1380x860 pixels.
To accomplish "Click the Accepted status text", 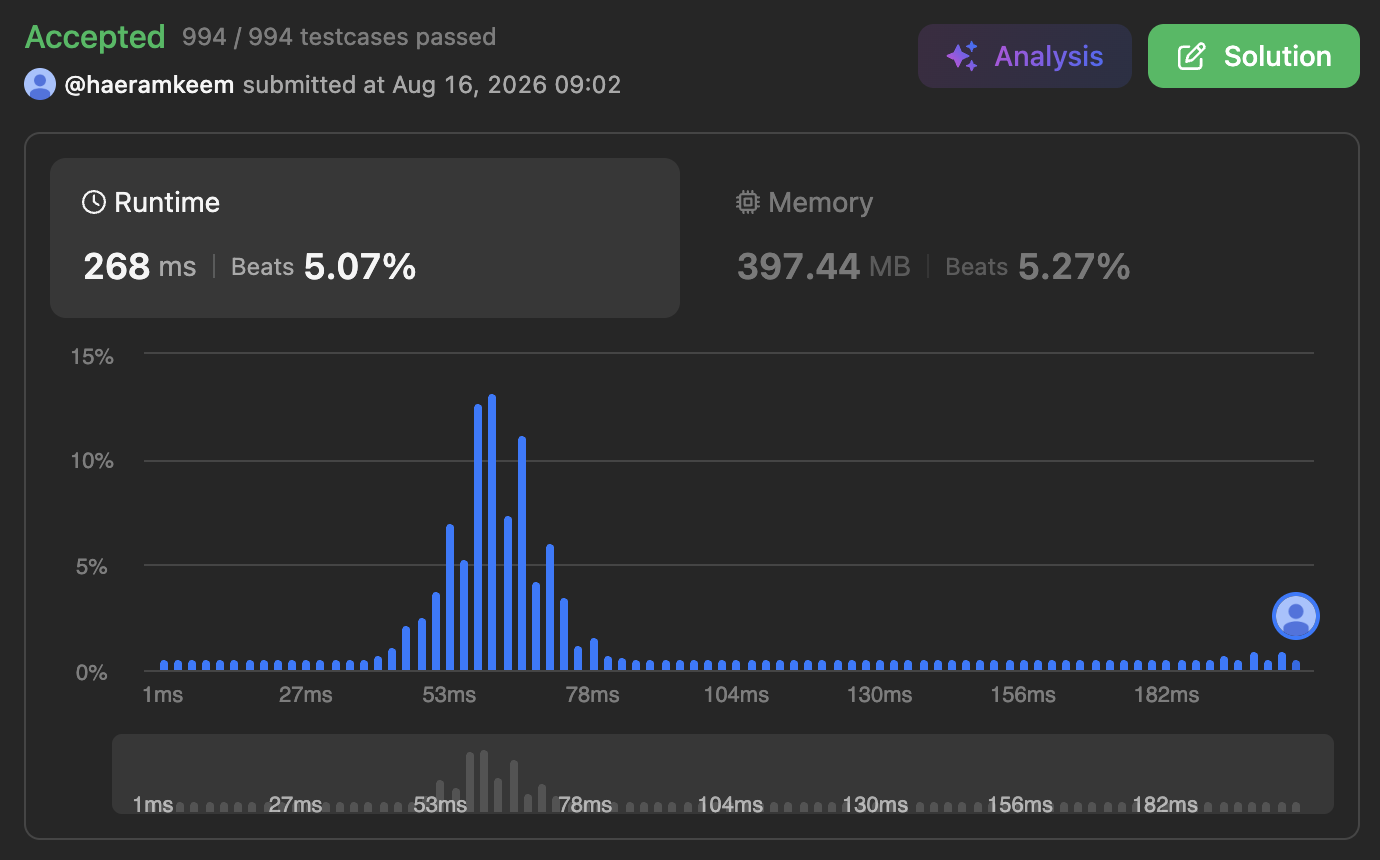I will pyautogui.click(x=95, y=37).
